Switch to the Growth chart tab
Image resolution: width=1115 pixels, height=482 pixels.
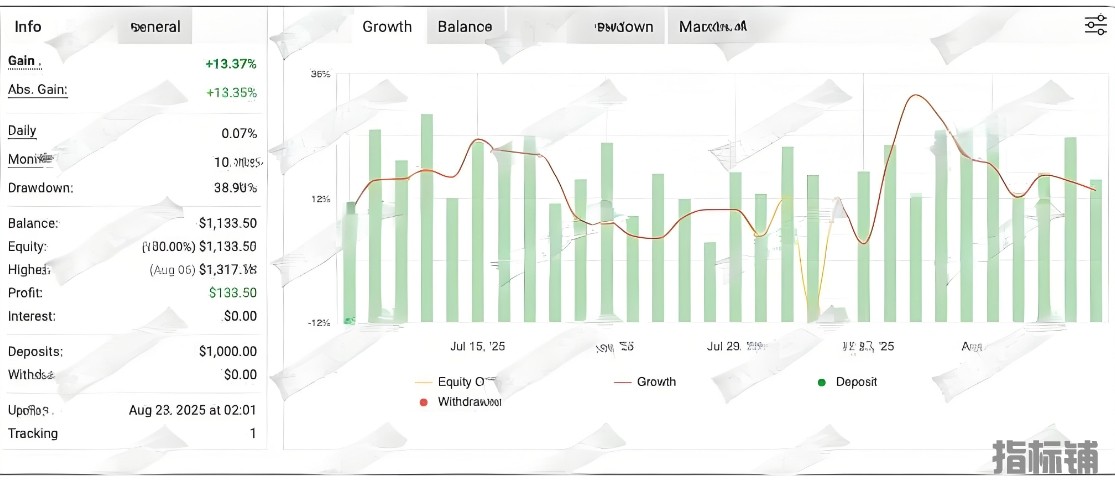[x=387, y=27]
